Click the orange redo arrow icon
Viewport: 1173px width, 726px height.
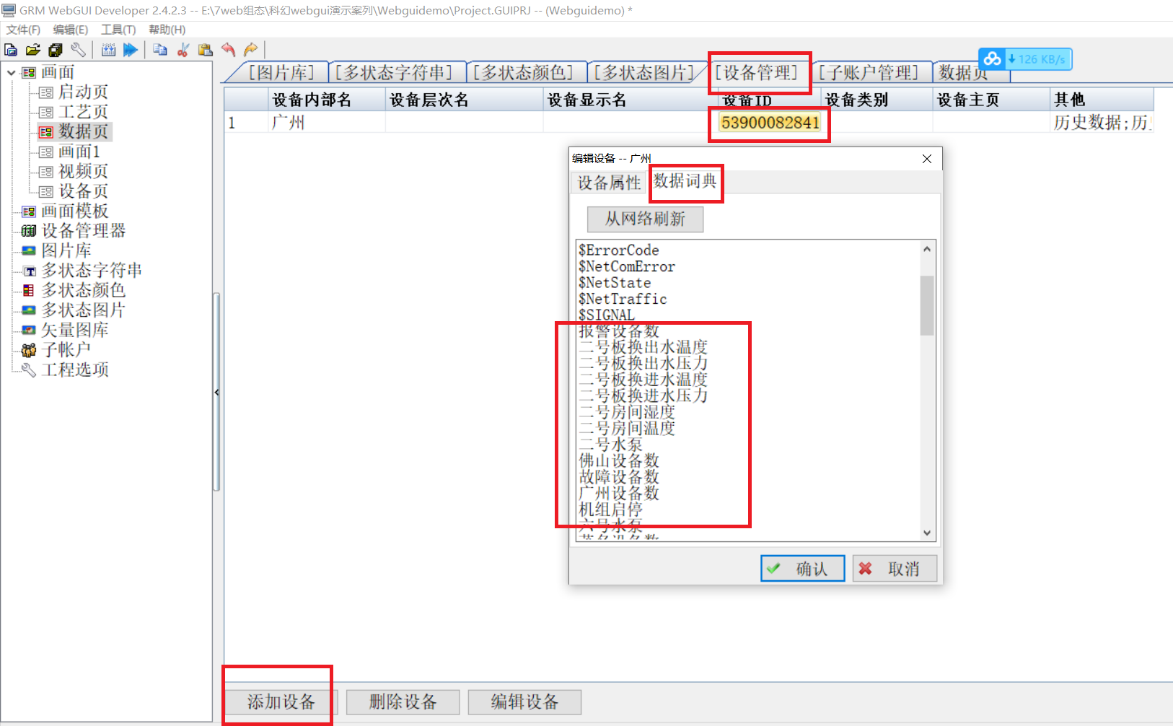[250, 49]
